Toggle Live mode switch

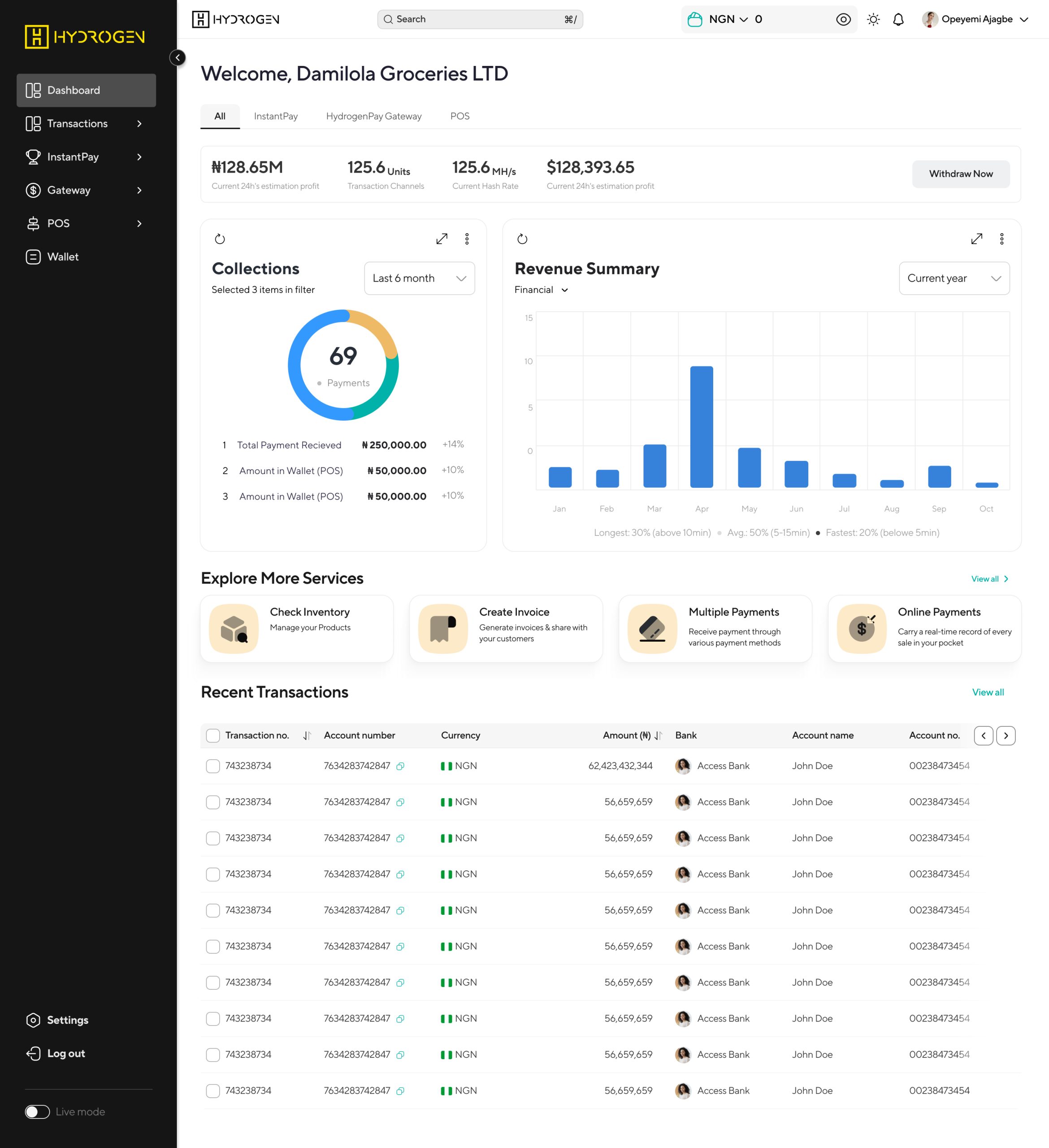click(38, 1112)
